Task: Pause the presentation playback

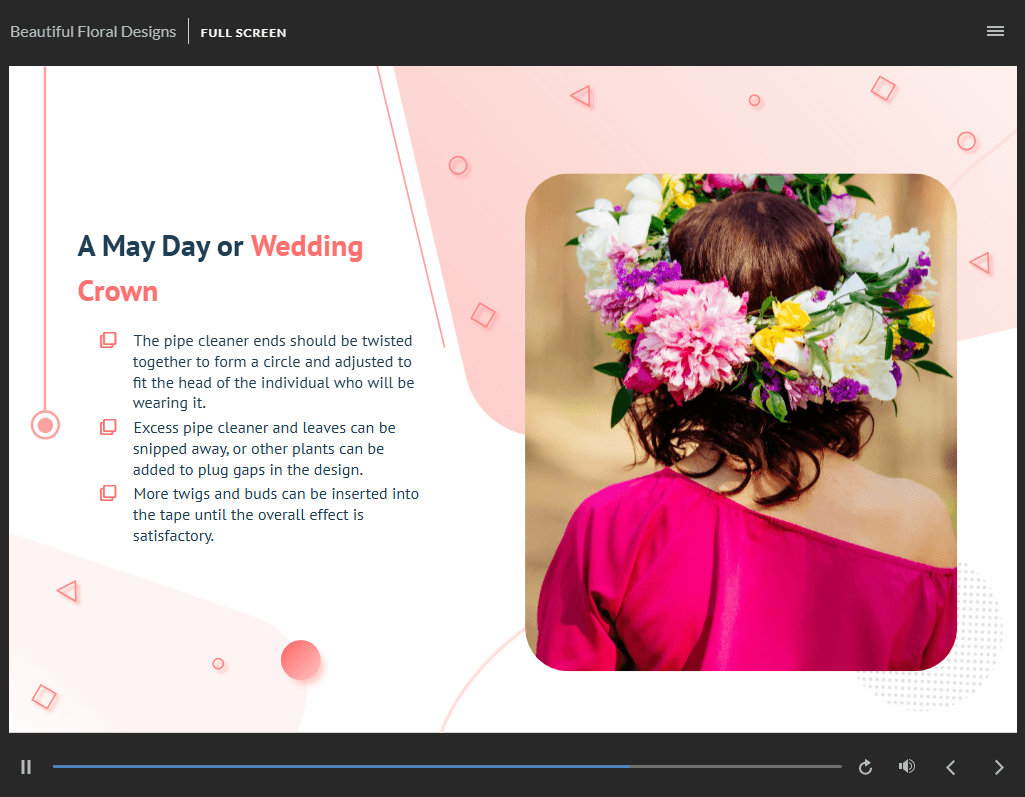Action: (x=26, y=767)
